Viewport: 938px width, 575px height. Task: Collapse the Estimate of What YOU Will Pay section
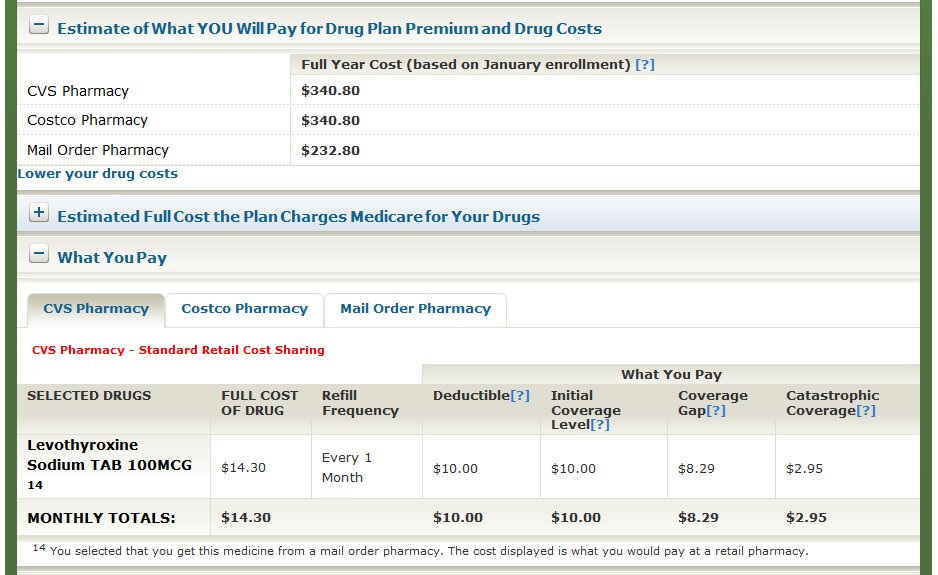coord(39,27)
